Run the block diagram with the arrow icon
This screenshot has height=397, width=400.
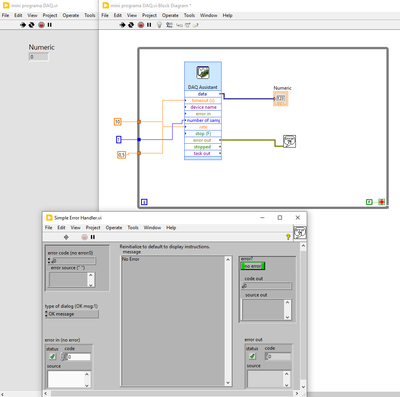point(122,25)
